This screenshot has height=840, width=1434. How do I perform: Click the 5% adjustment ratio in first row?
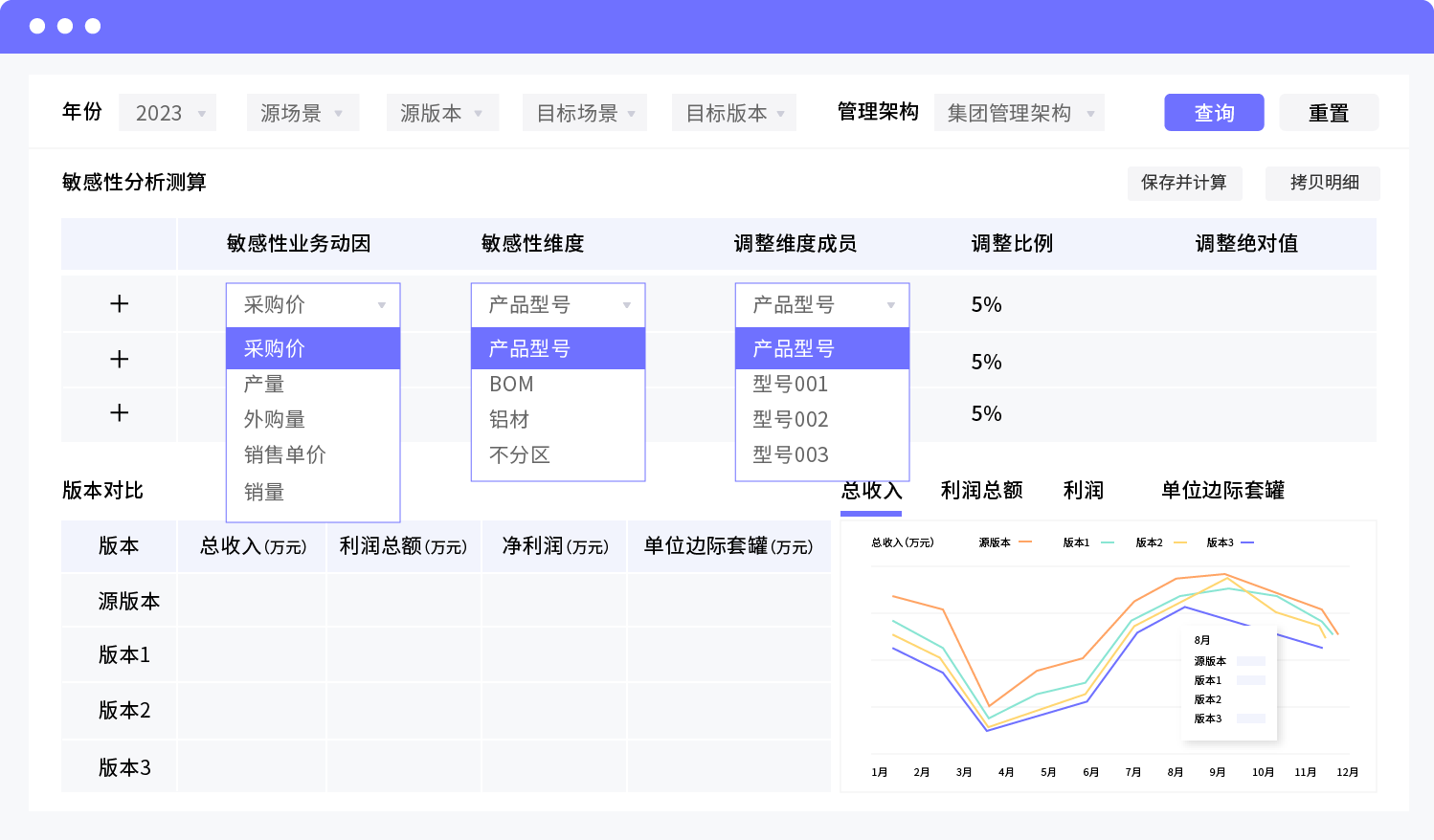pyautogui.click(x=986, y=305)
